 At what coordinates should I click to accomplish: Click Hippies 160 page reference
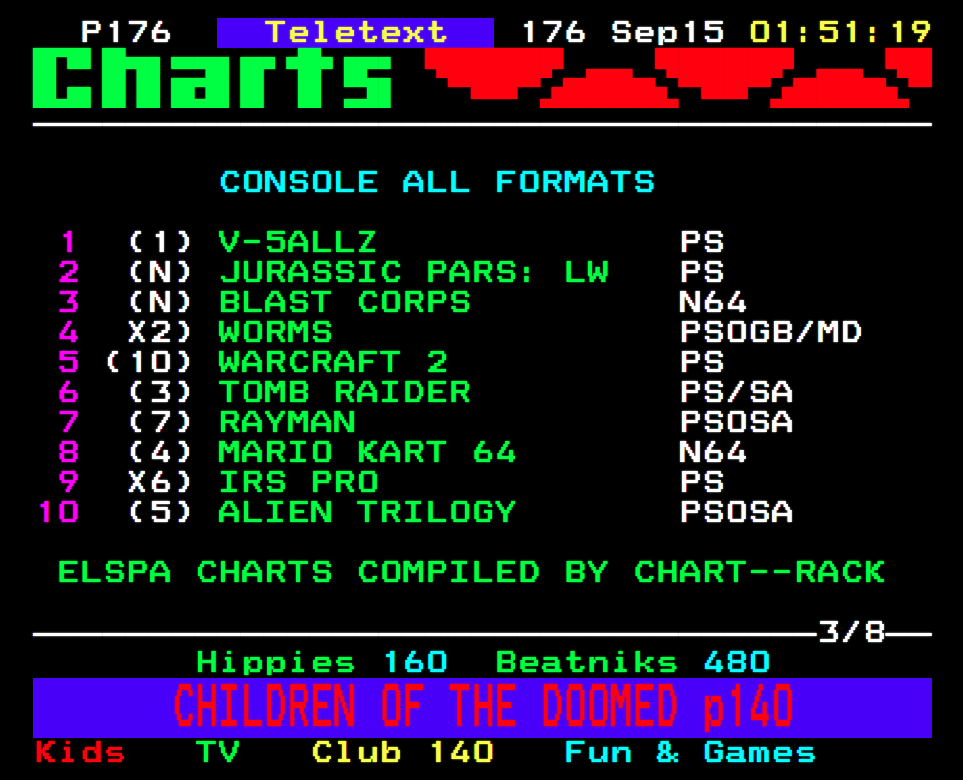pyautogui.click(x=322, y=662)
